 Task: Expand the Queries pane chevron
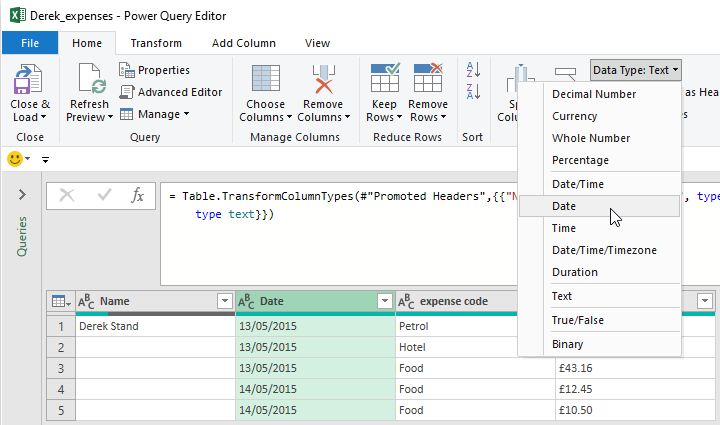(22, 195)
